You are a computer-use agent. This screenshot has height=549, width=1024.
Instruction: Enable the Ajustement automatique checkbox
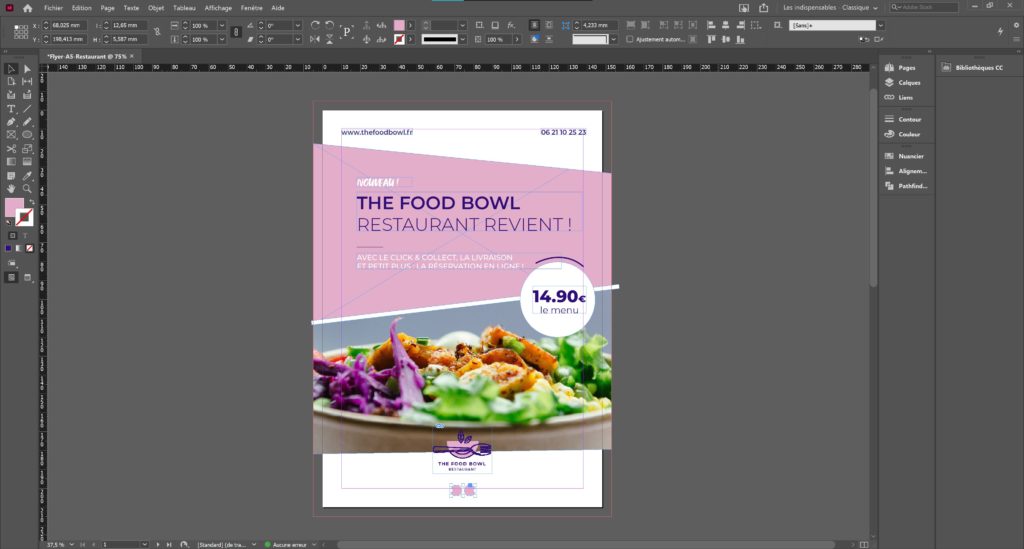click(630, 39)
